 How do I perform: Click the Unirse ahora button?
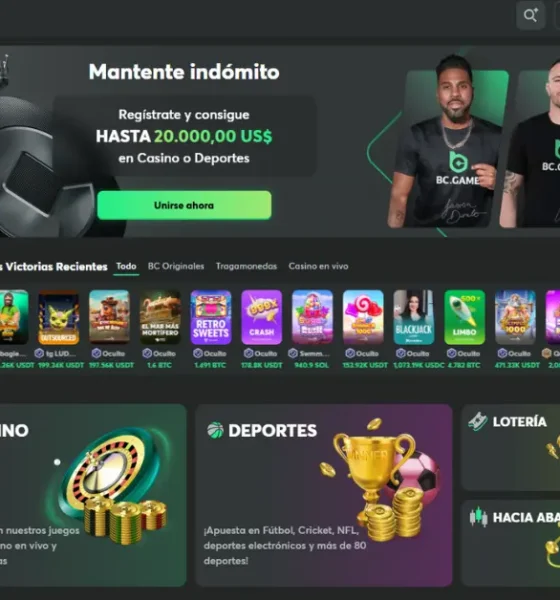184,205
